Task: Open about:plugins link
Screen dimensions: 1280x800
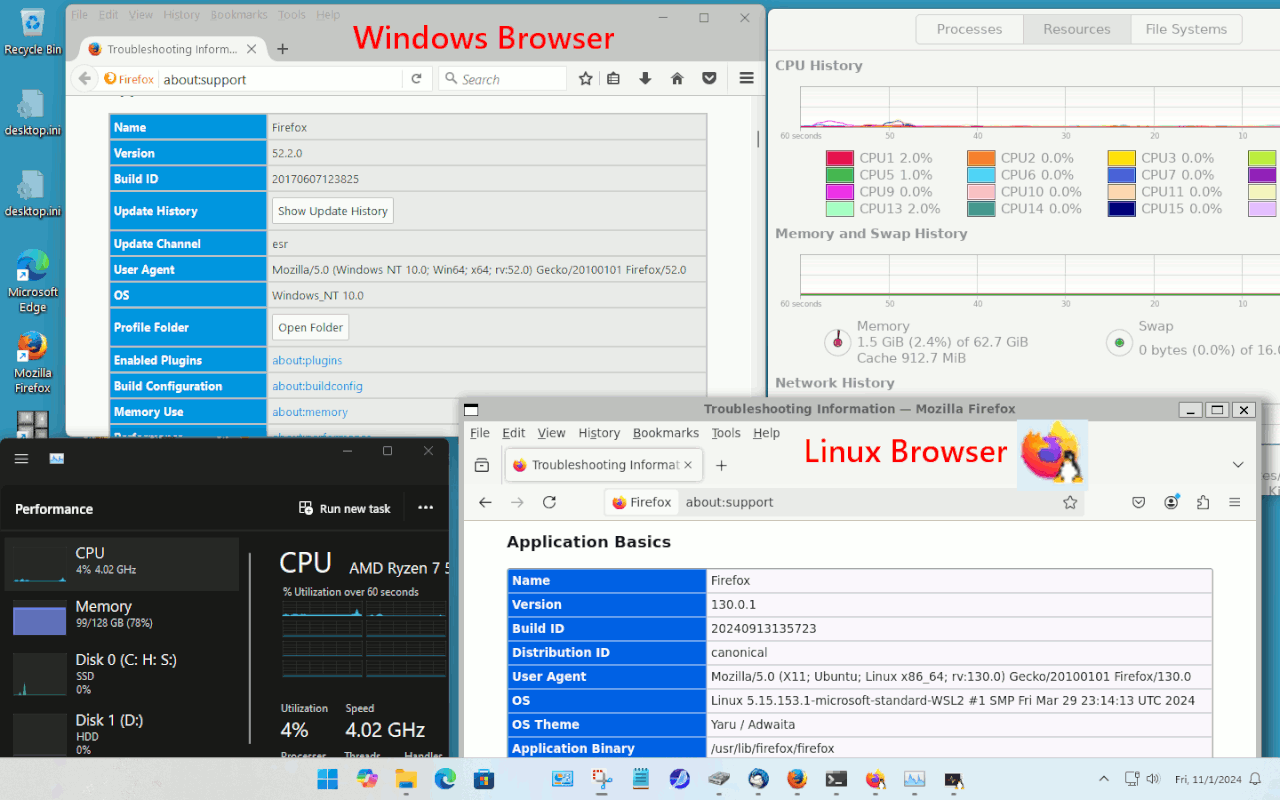Action: [307, 360]
